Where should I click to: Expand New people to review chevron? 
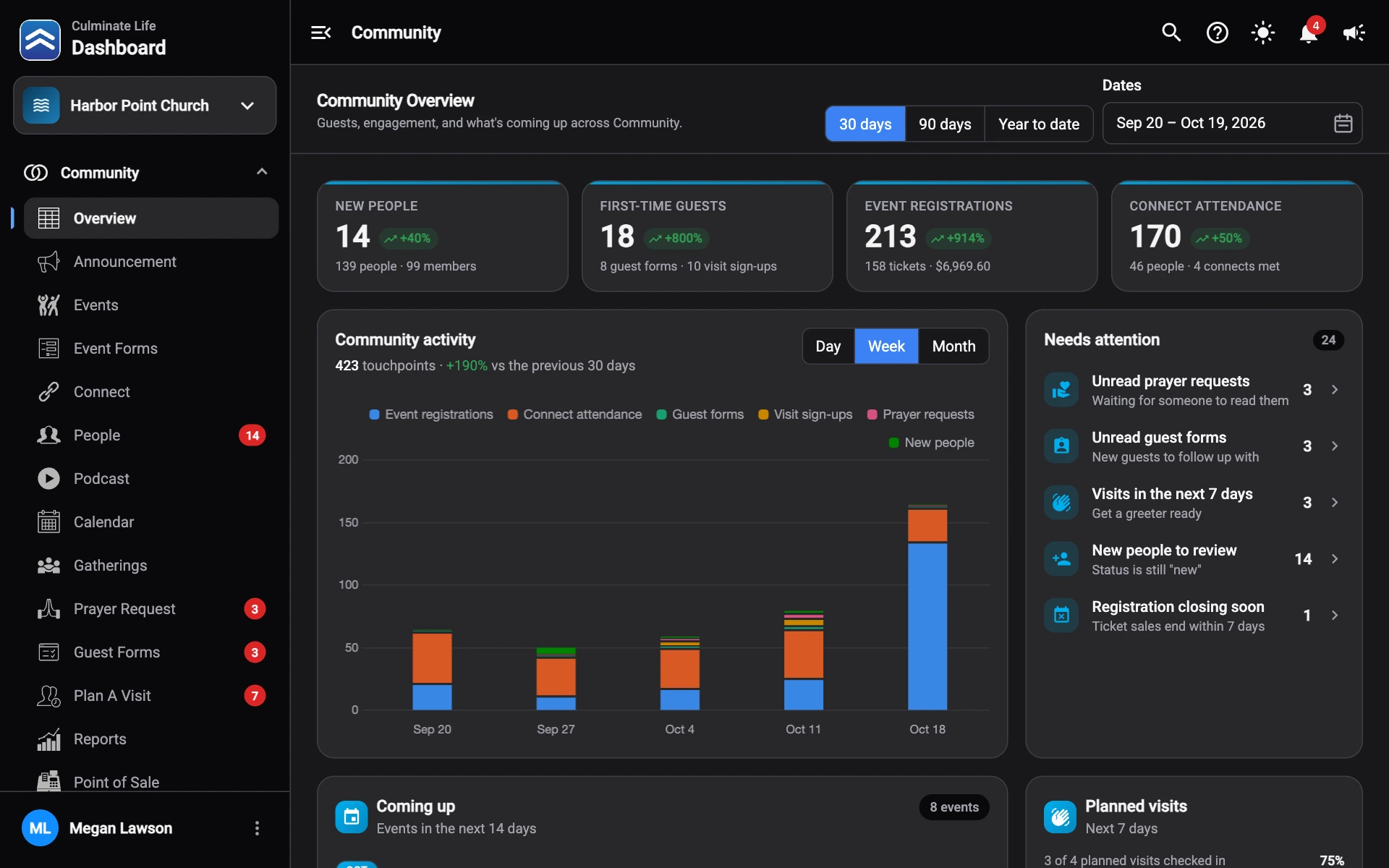coord(1335,559)
